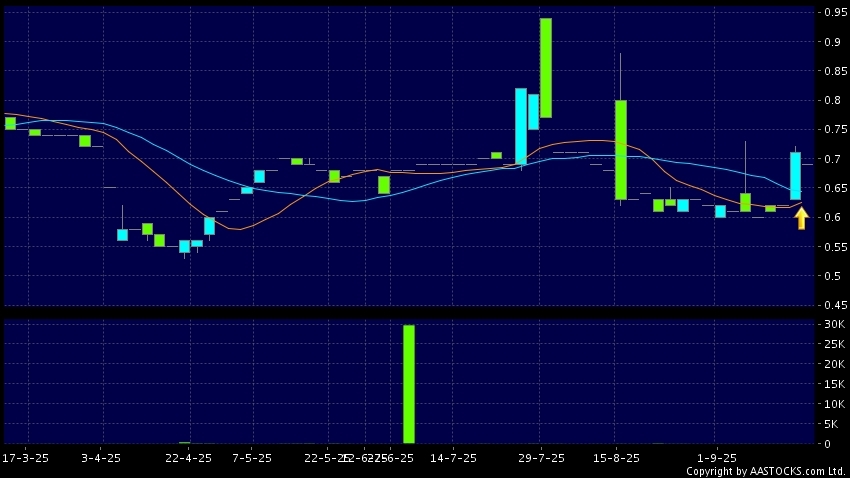Click the 3-4-25 date label
Screen dimensions: 850x478
point(101,458)
